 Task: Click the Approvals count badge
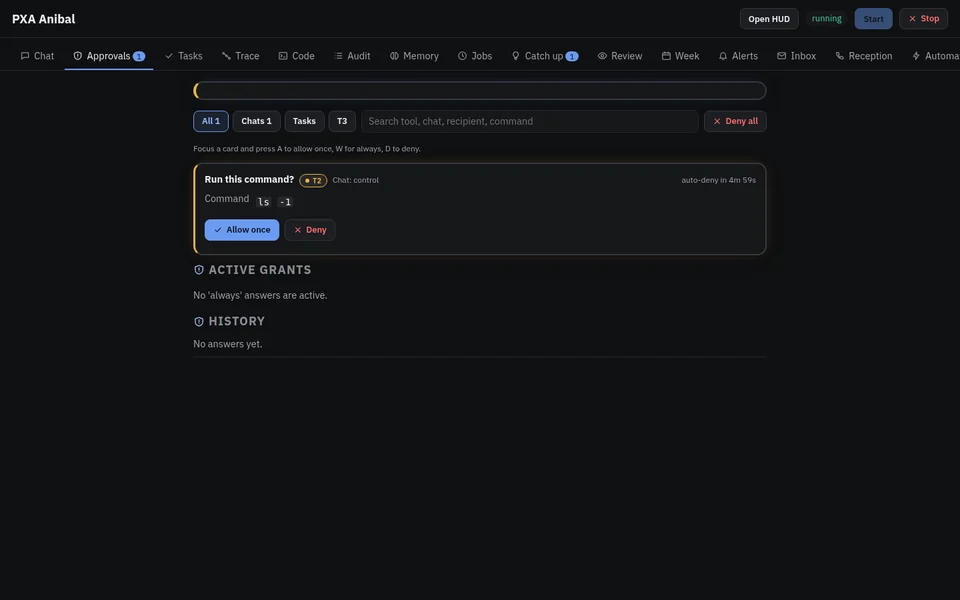coord(139,56)
